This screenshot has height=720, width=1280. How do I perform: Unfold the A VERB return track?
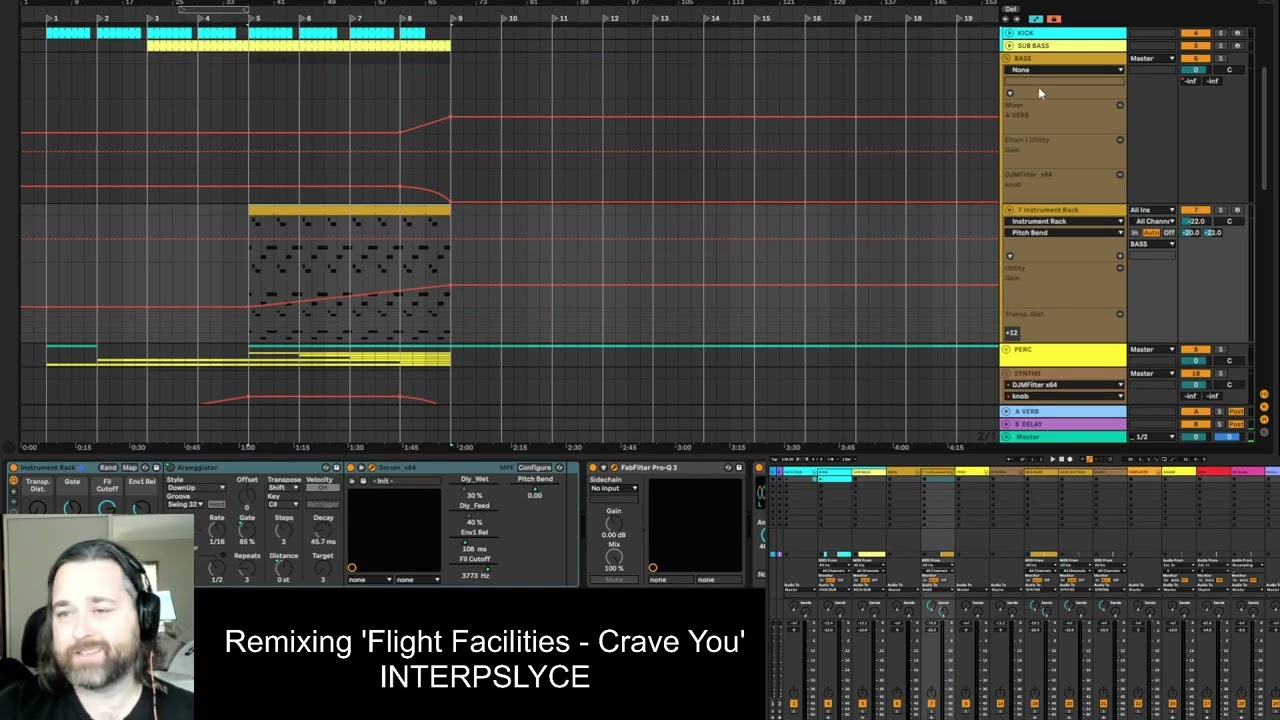1006,411
